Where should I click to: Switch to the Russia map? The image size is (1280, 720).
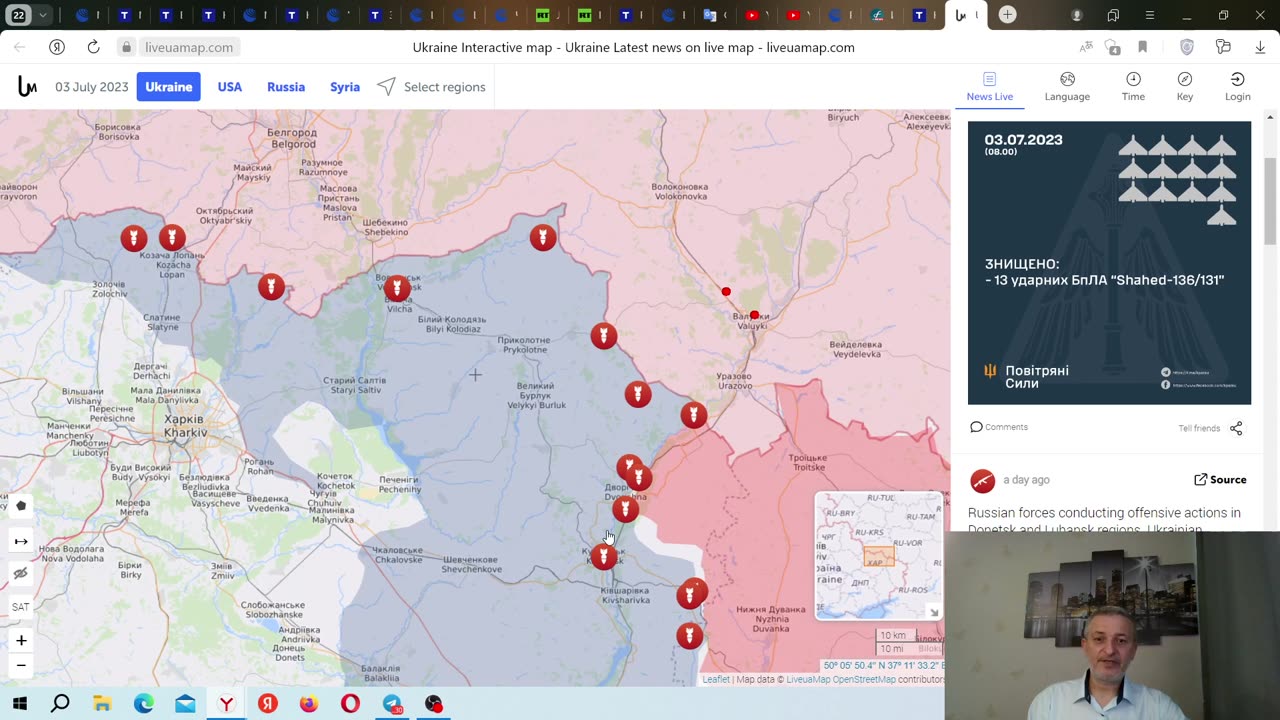tap(286, 87)
